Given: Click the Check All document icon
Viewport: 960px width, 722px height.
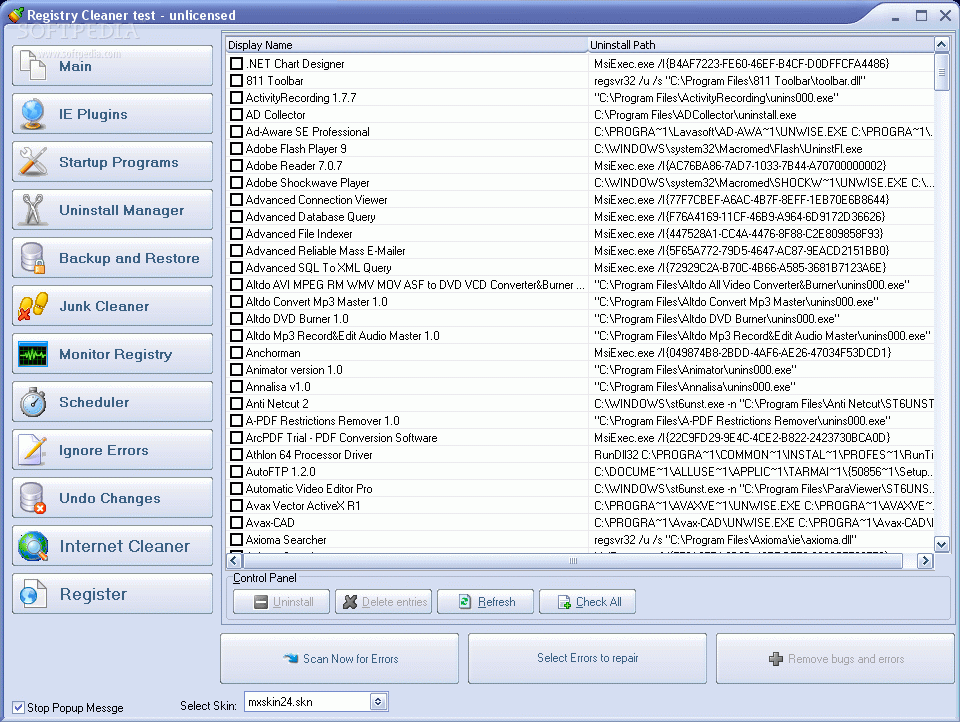Looking at the screenshot, I should [x=564, y=602].
